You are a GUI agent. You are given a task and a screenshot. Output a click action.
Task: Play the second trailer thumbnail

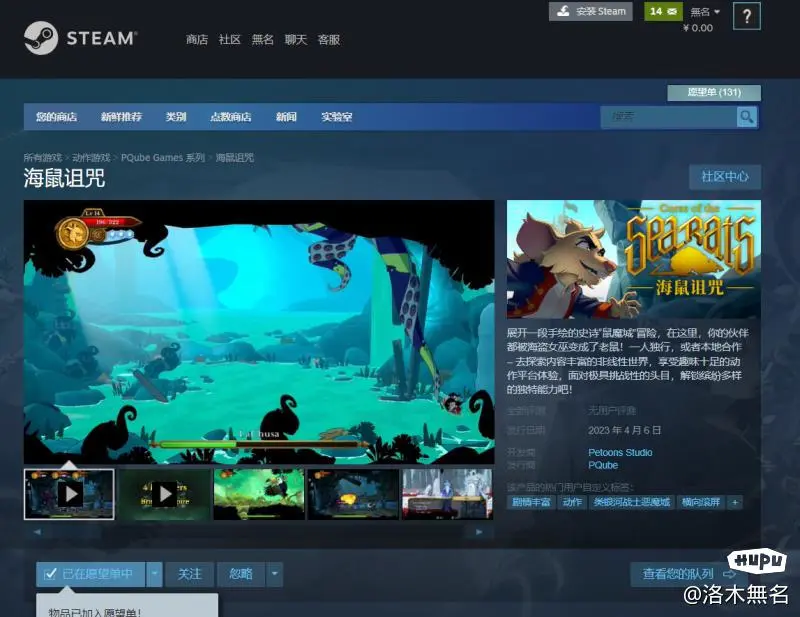point(164,495)
